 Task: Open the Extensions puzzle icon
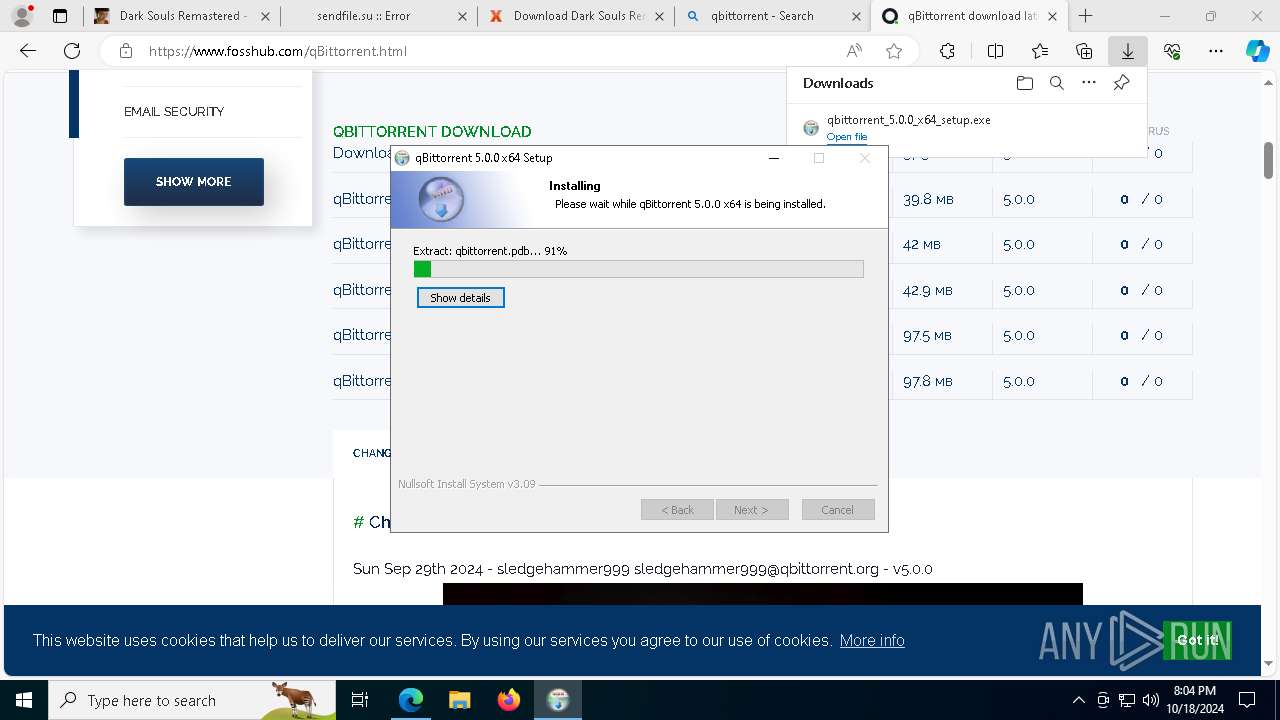tap(947, 51)
